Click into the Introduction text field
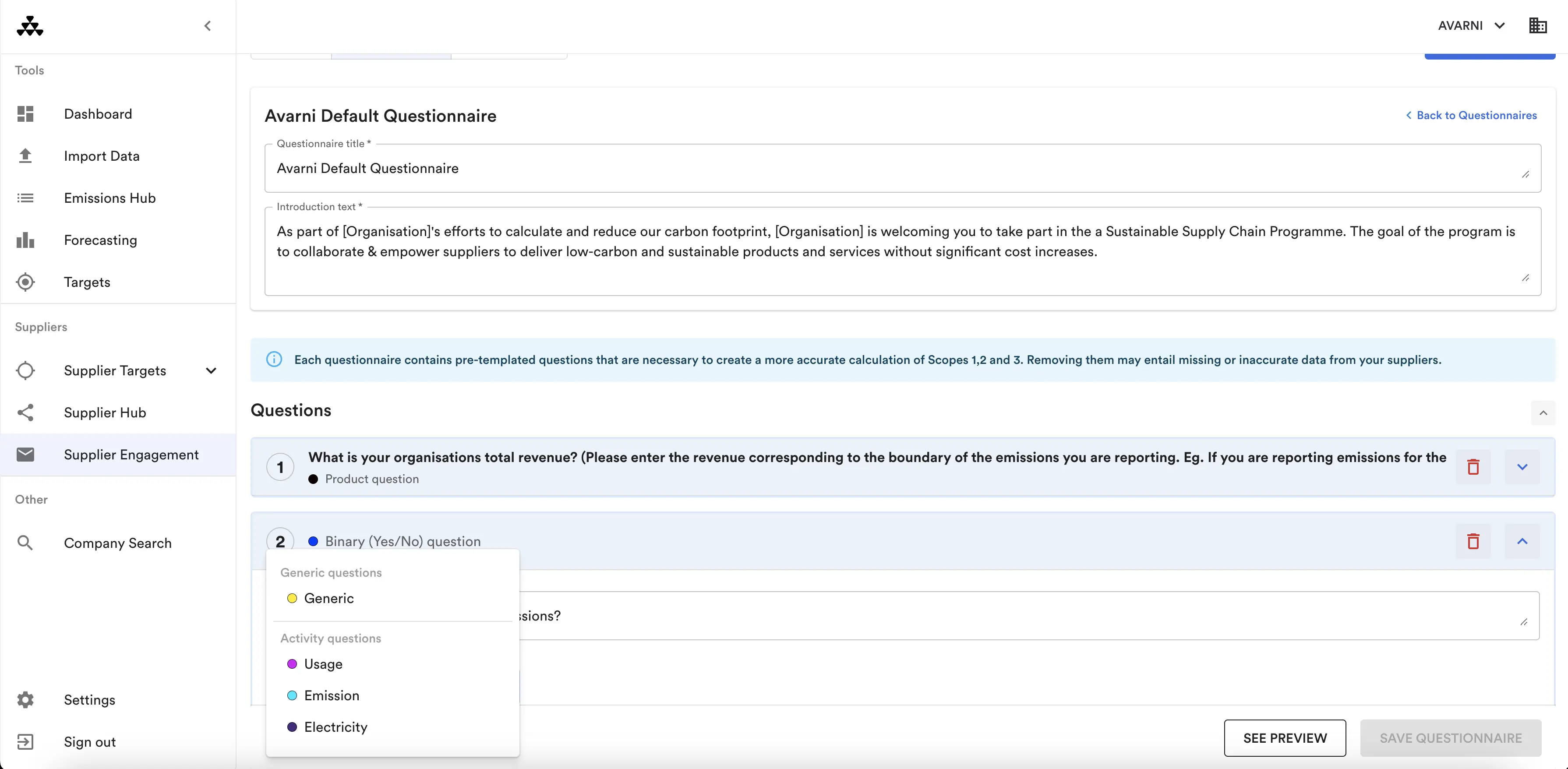Viewport: 1568px width, 769px height. (x=902, y=251)
